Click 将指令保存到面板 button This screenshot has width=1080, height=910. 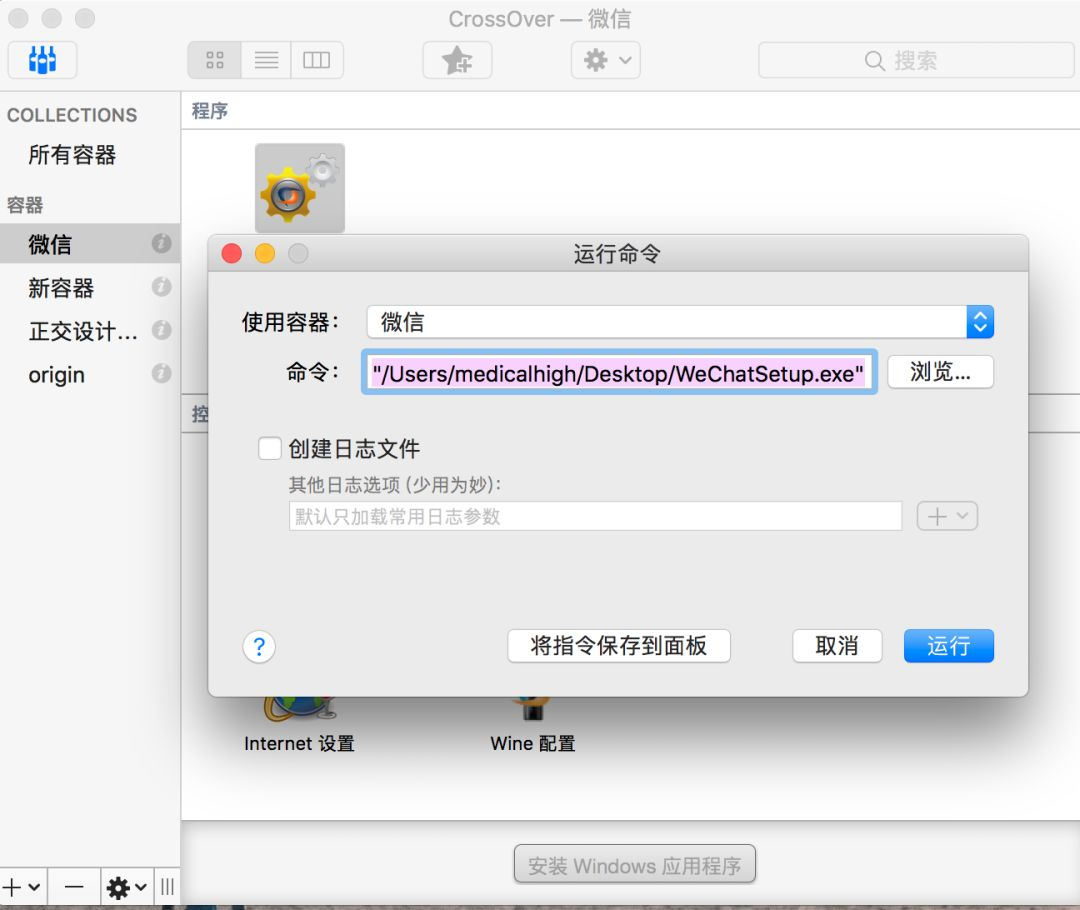(619, 646)
